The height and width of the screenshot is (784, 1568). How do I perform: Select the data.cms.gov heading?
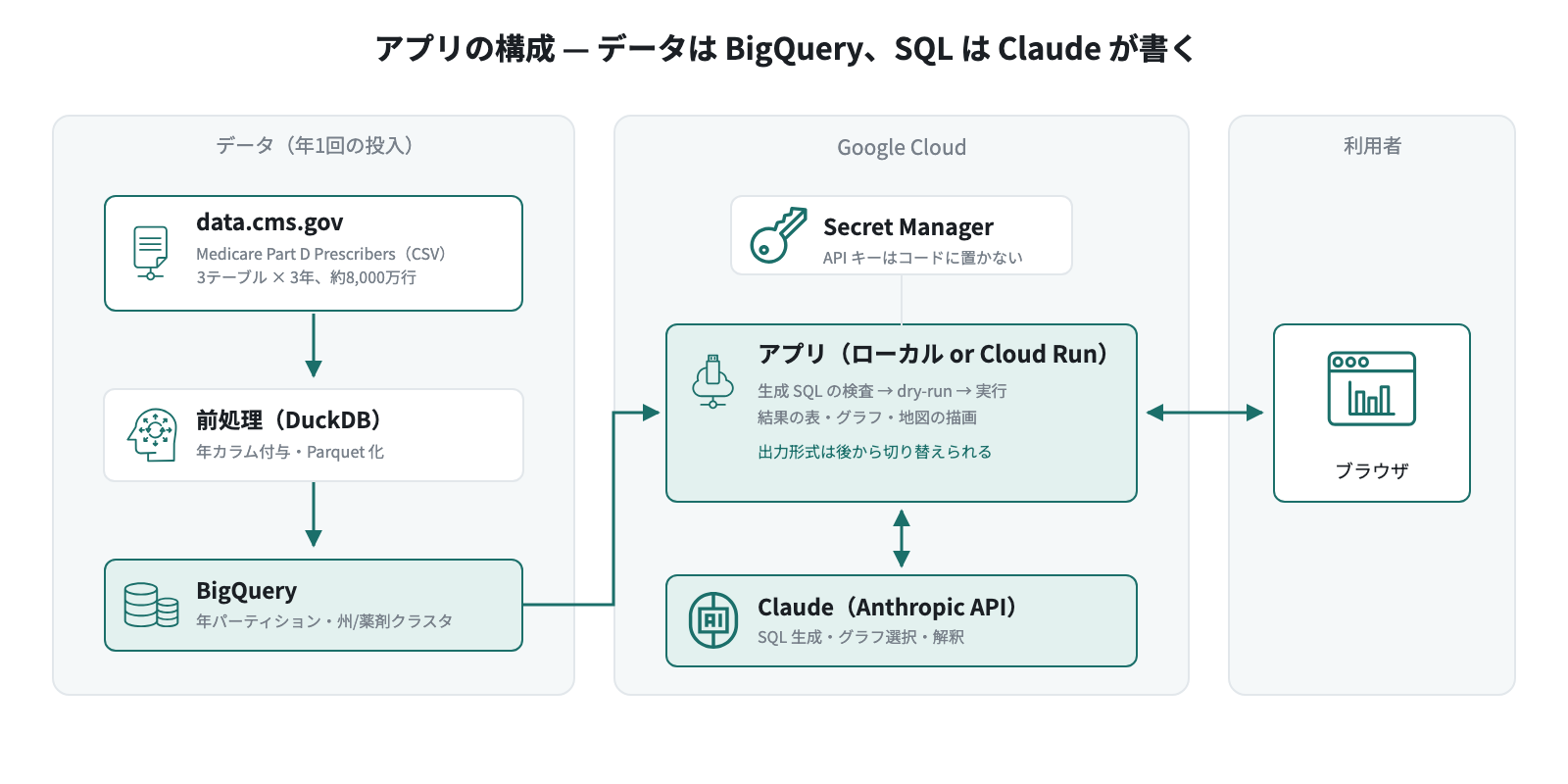(x=269, y=222)
